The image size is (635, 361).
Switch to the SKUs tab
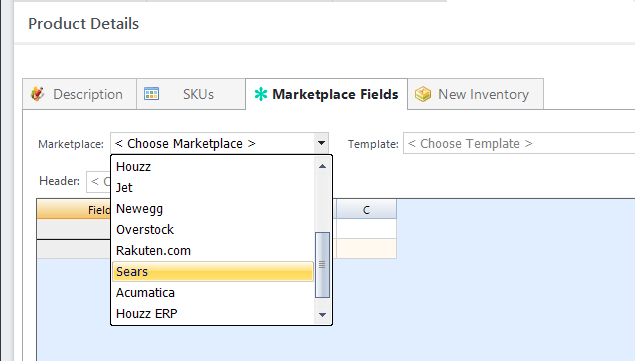[x=191, y=94]
